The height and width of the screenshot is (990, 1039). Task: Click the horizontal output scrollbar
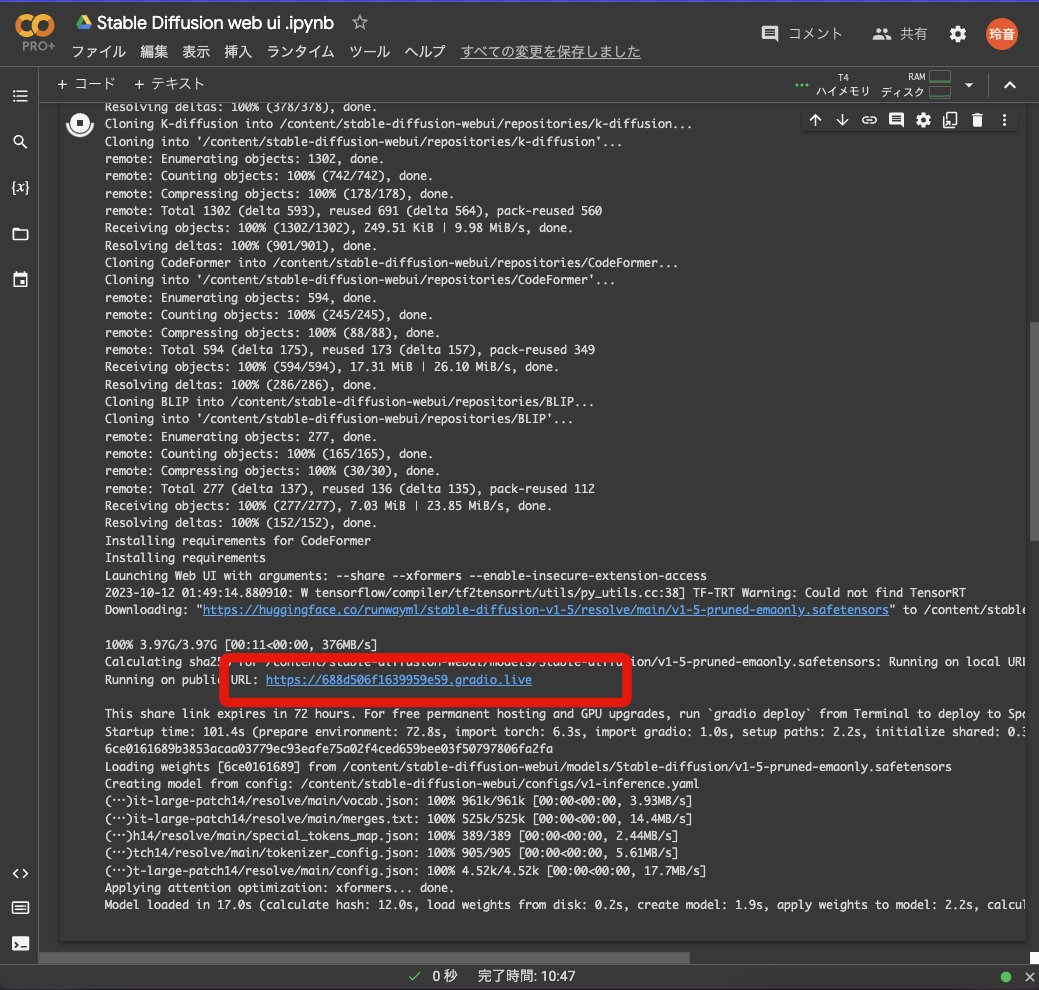pos(364,958)
